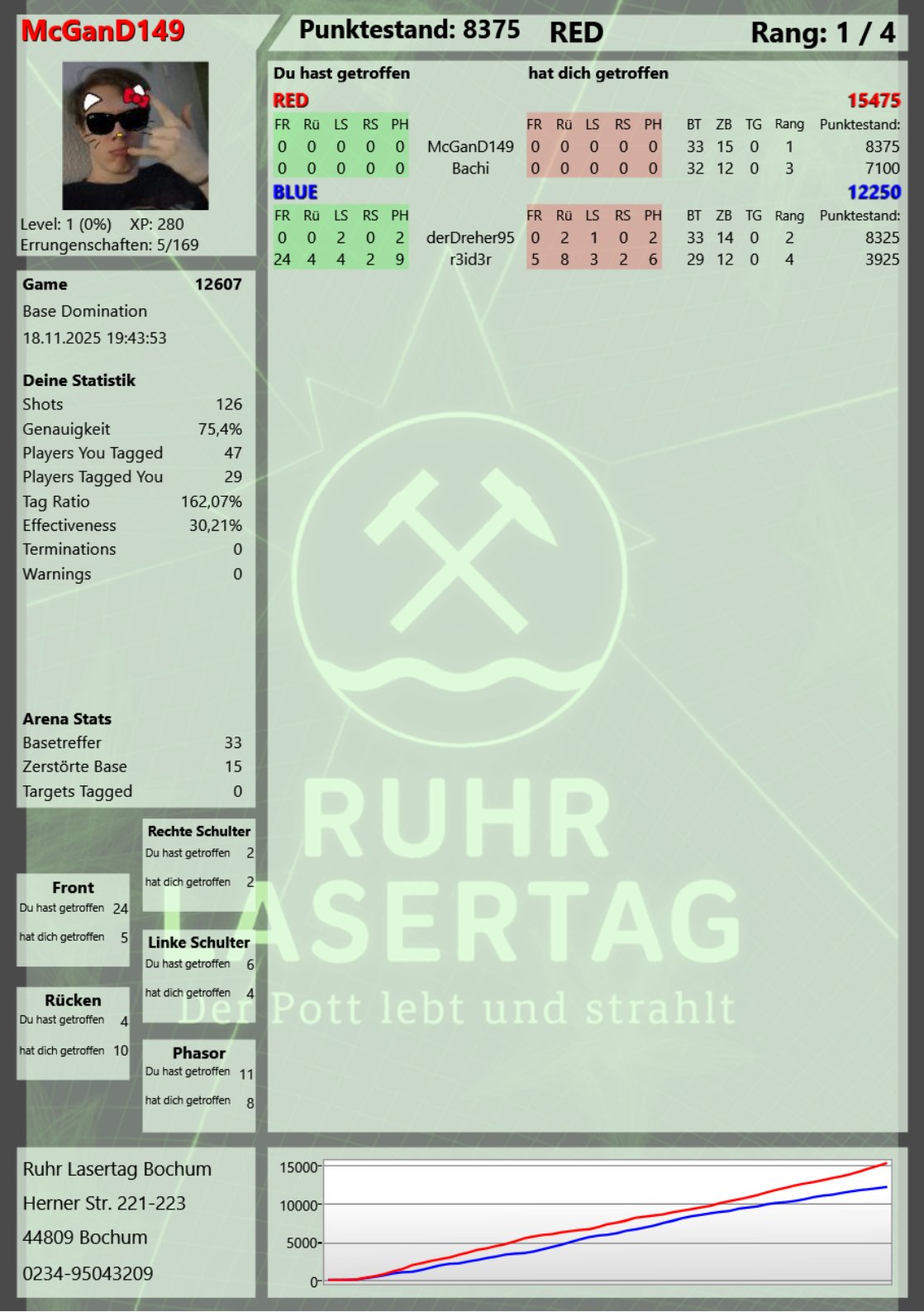The height and width of the screenshot is (1312, 924).
Task: Click the Linke Schulter hit box
Action: pos(198,975)
